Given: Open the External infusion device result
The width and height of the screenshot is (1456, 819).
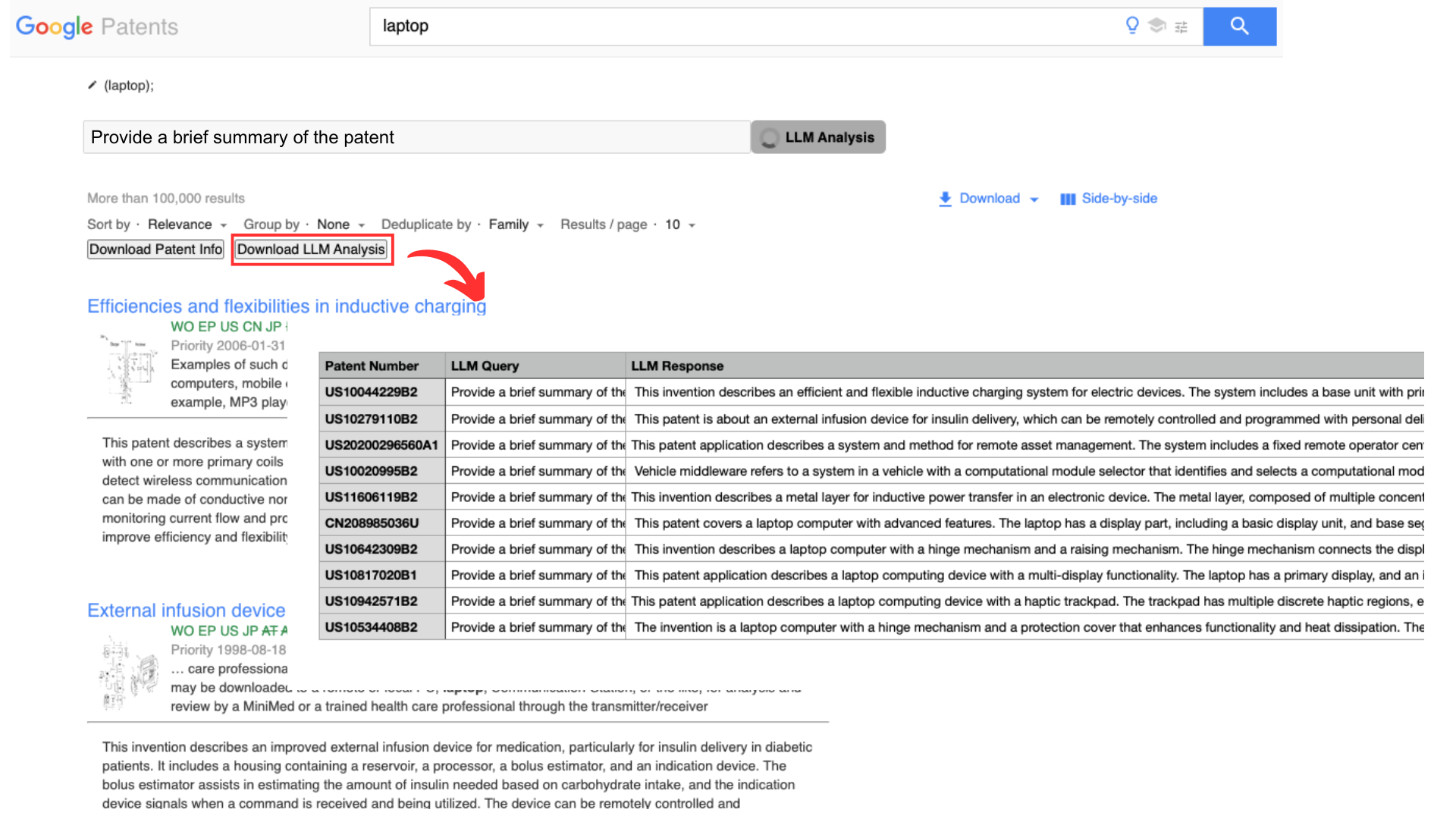Looking at the screenshot, I should pos(187,610).
